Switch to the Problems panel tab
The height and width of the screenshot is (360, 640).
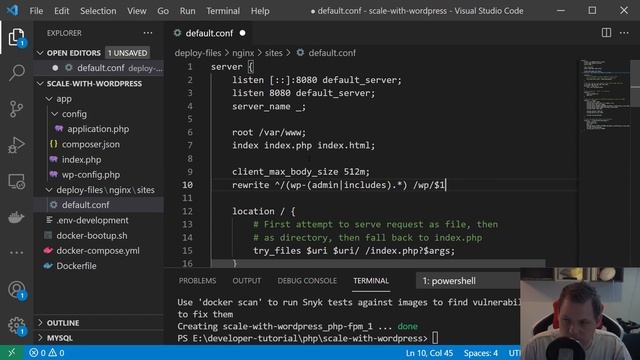tap(197, 281)
